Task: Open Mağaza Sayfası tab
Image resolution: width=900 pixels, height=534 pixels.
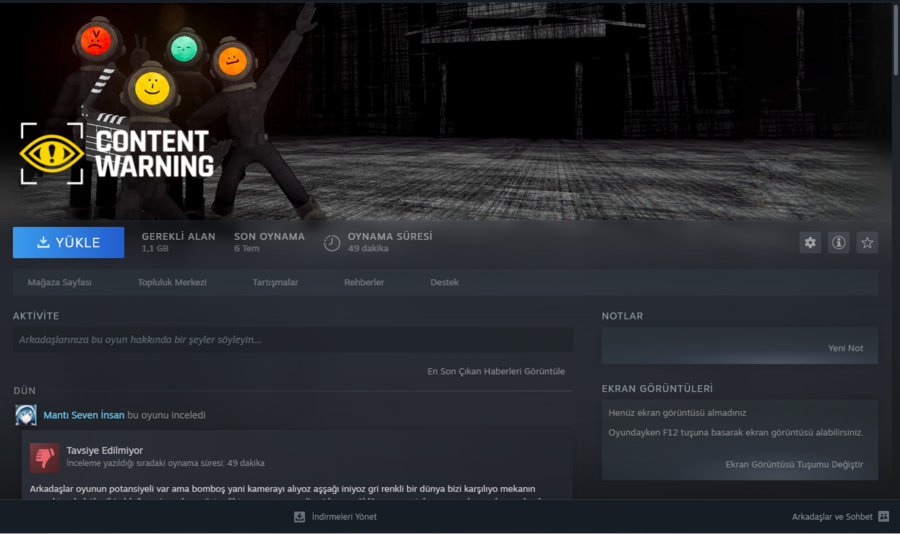Action: pyautogui.click(x=60, y=282)
